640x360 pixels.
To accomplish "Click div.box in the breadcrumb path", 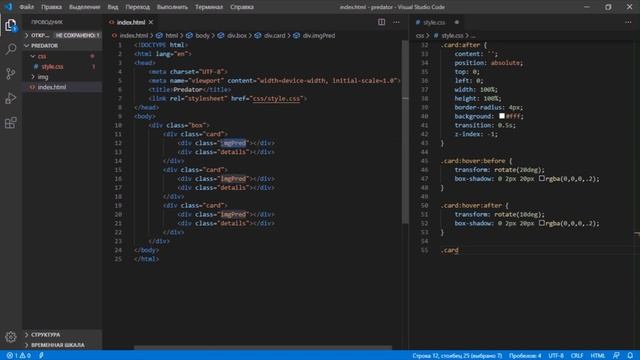I will click(x=237, y=36).
